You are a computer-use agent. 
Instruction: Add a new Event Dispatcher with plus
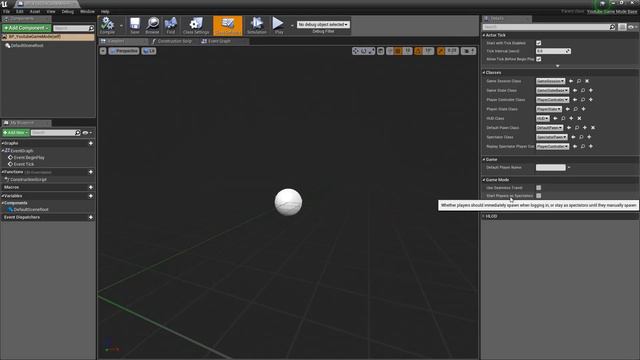91,218
